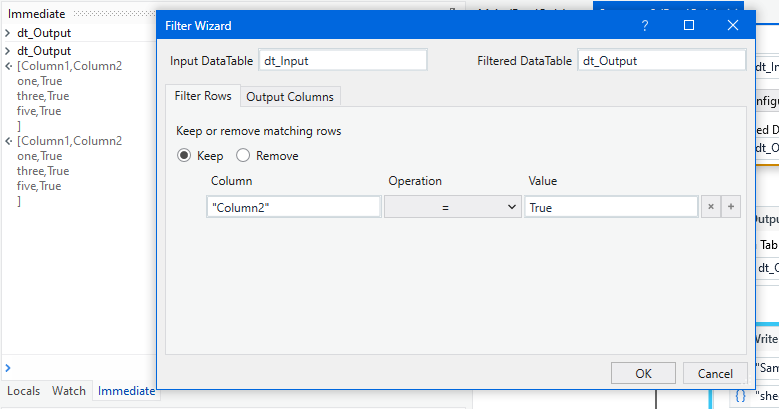Click the remove filter row (x) icon
Image resolution: width=779 pixels, height=409 pixels.
click(x=710, y=207)
